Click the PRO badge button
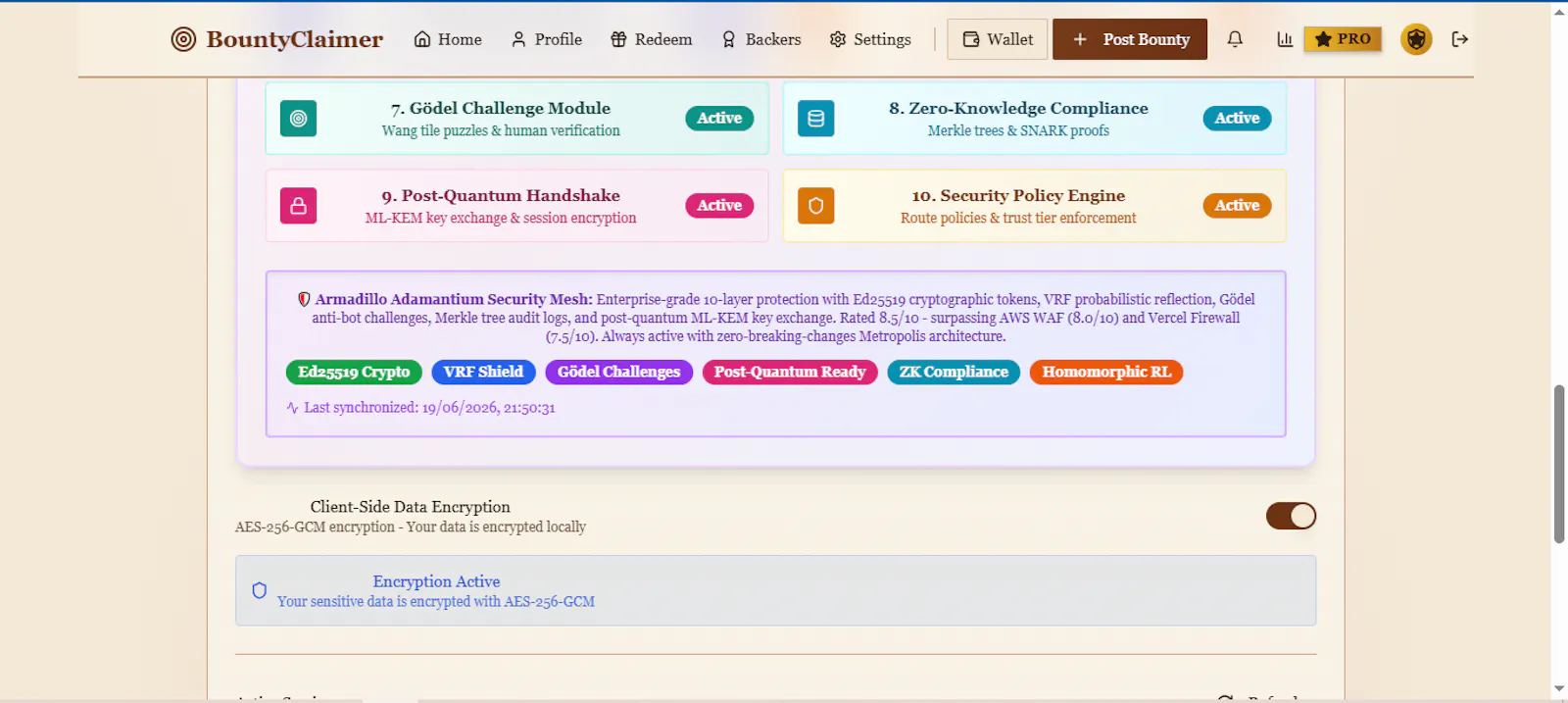The height and width of the screenshot is (703, 1568). [1343, 39]
